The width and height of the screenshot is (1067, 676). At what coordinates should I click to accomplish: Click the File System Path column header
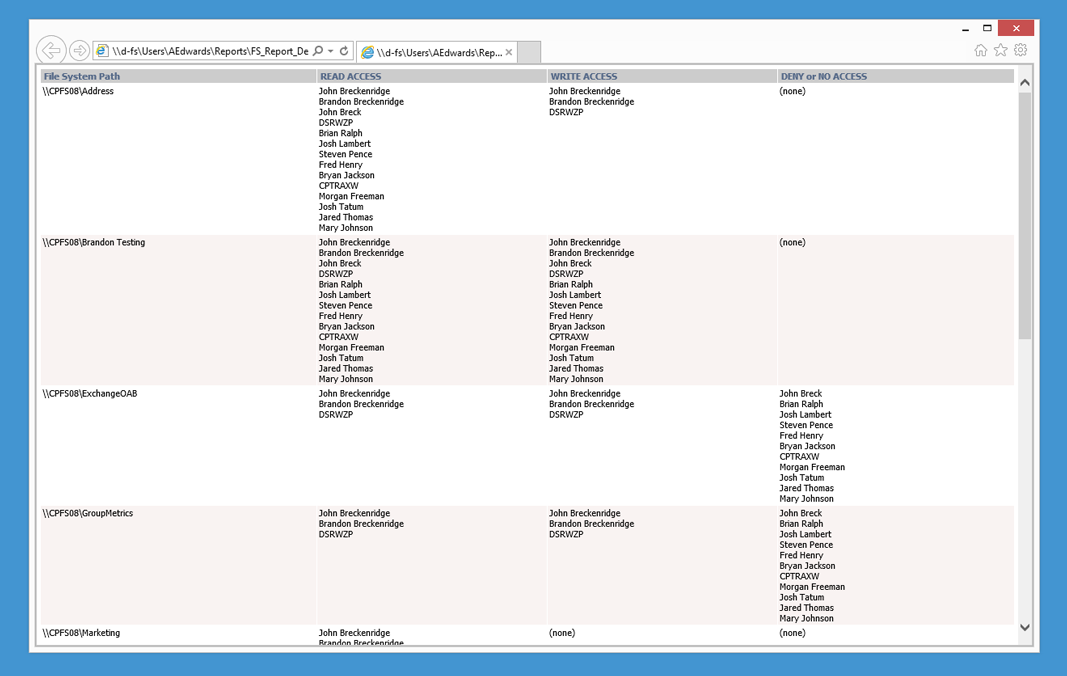click(82, 76)
